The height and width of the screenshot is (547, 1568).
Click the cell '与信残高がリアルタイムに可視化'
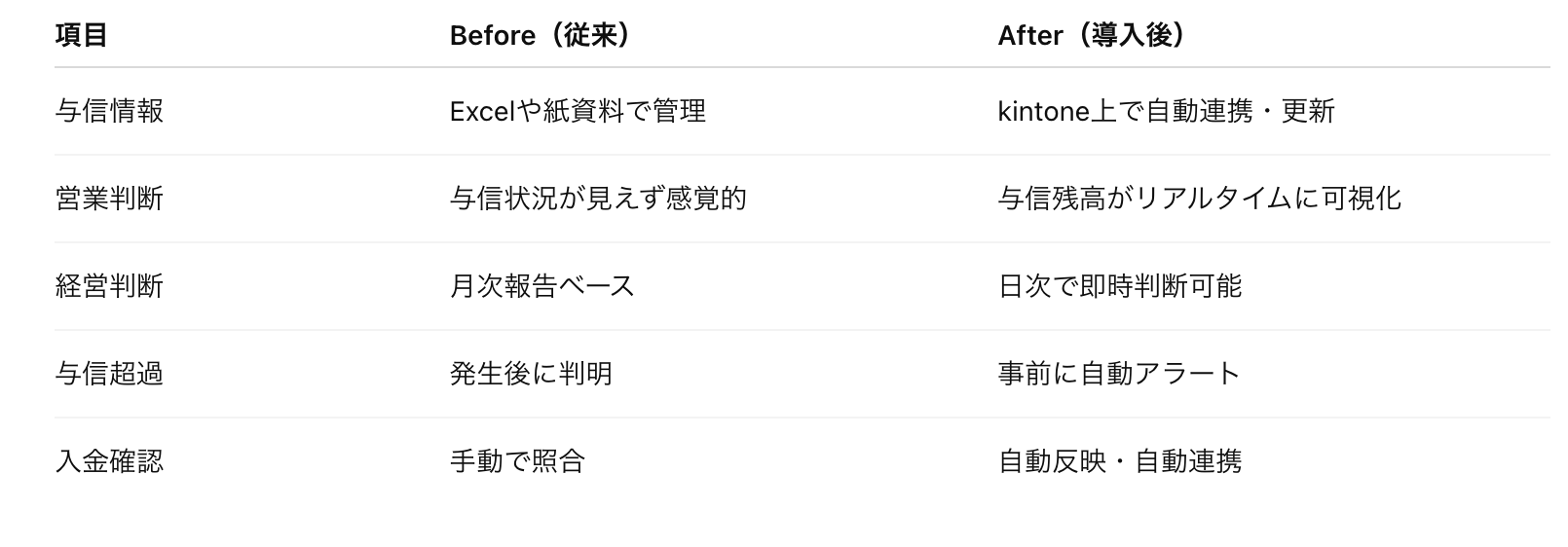pos(1199,200)
